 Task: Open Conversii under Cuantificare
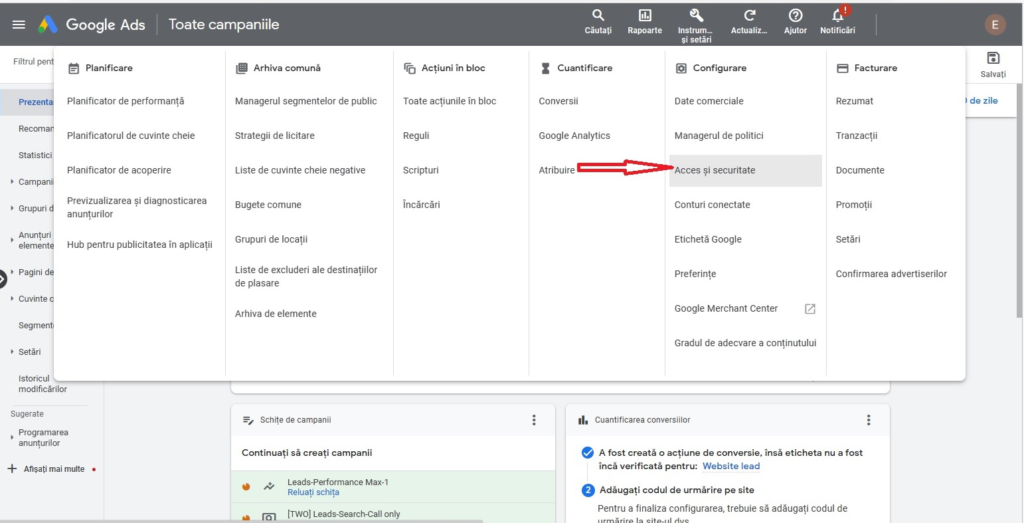point(558,101)
